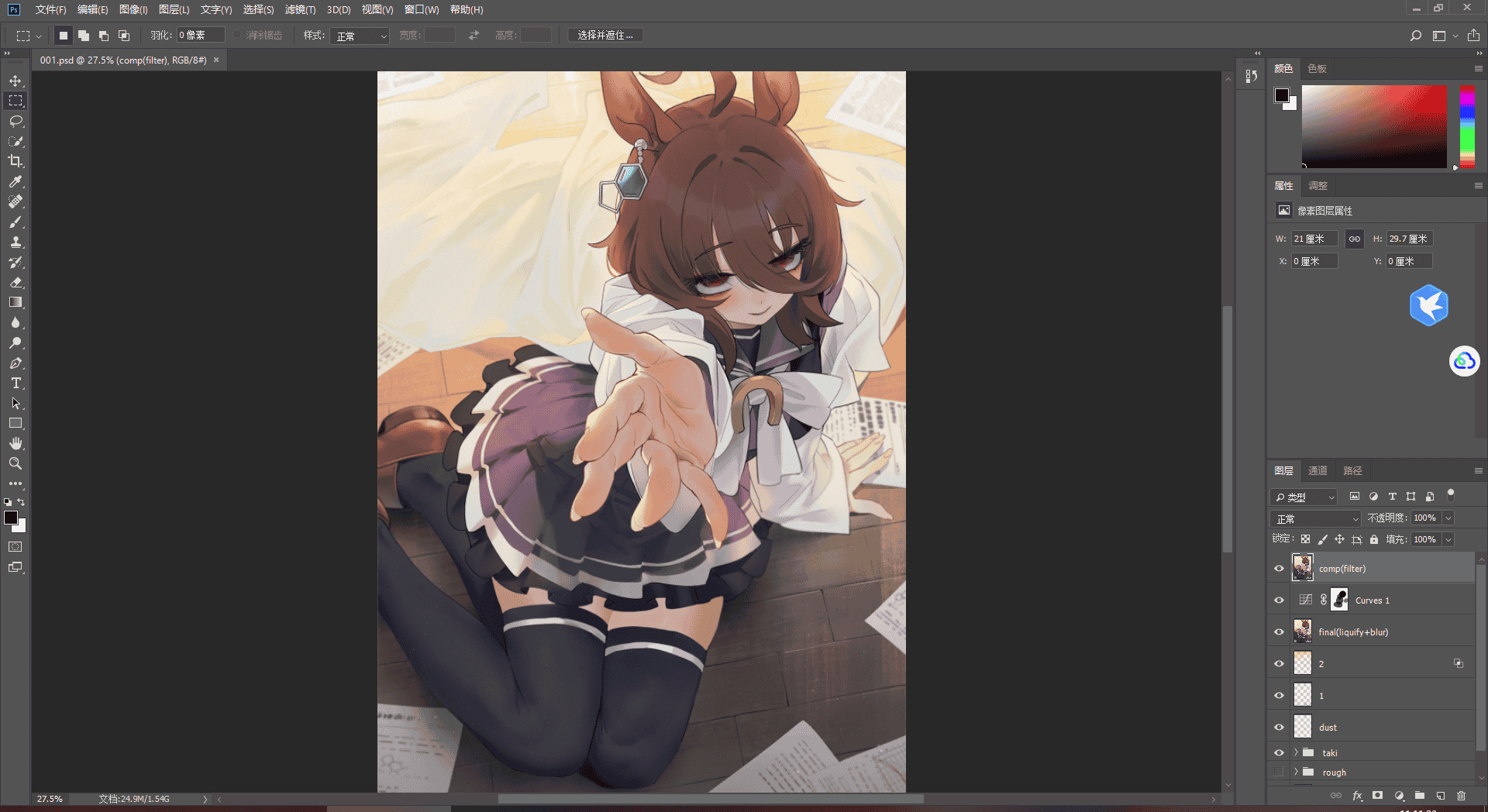Screen dimensions: 1488x812
Task: Click link width and height button
Action: [1354, 239]
